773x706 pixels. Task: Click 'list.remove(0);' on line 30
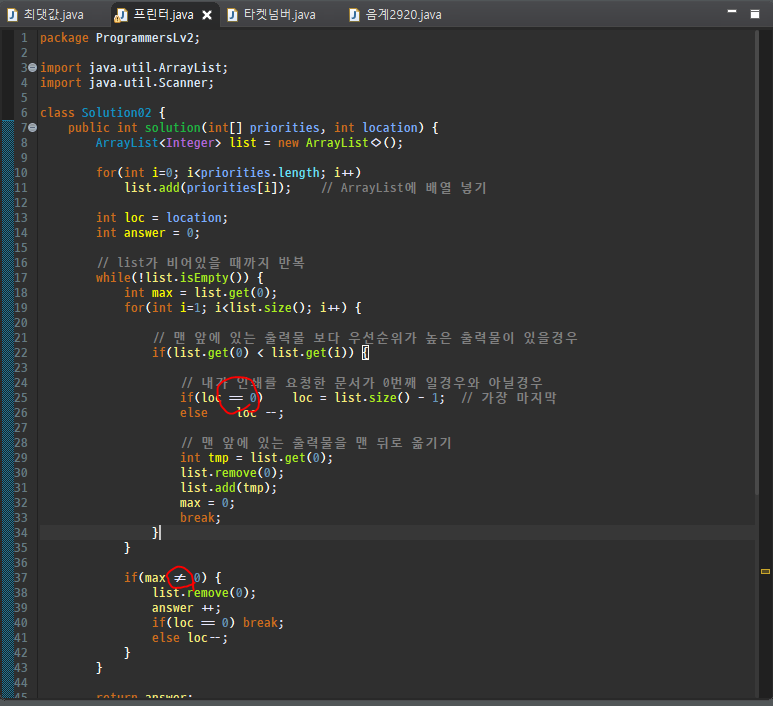point(232,473)
